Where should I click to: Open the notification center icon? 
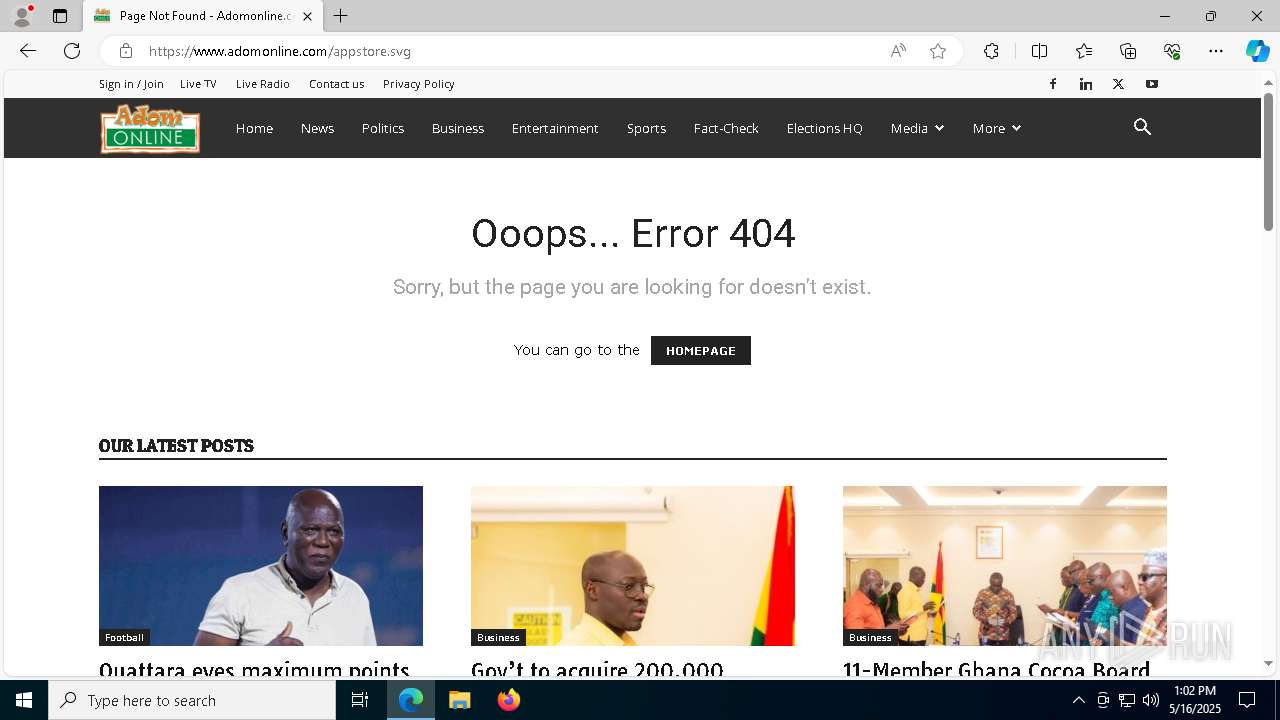coord(1247,700)
